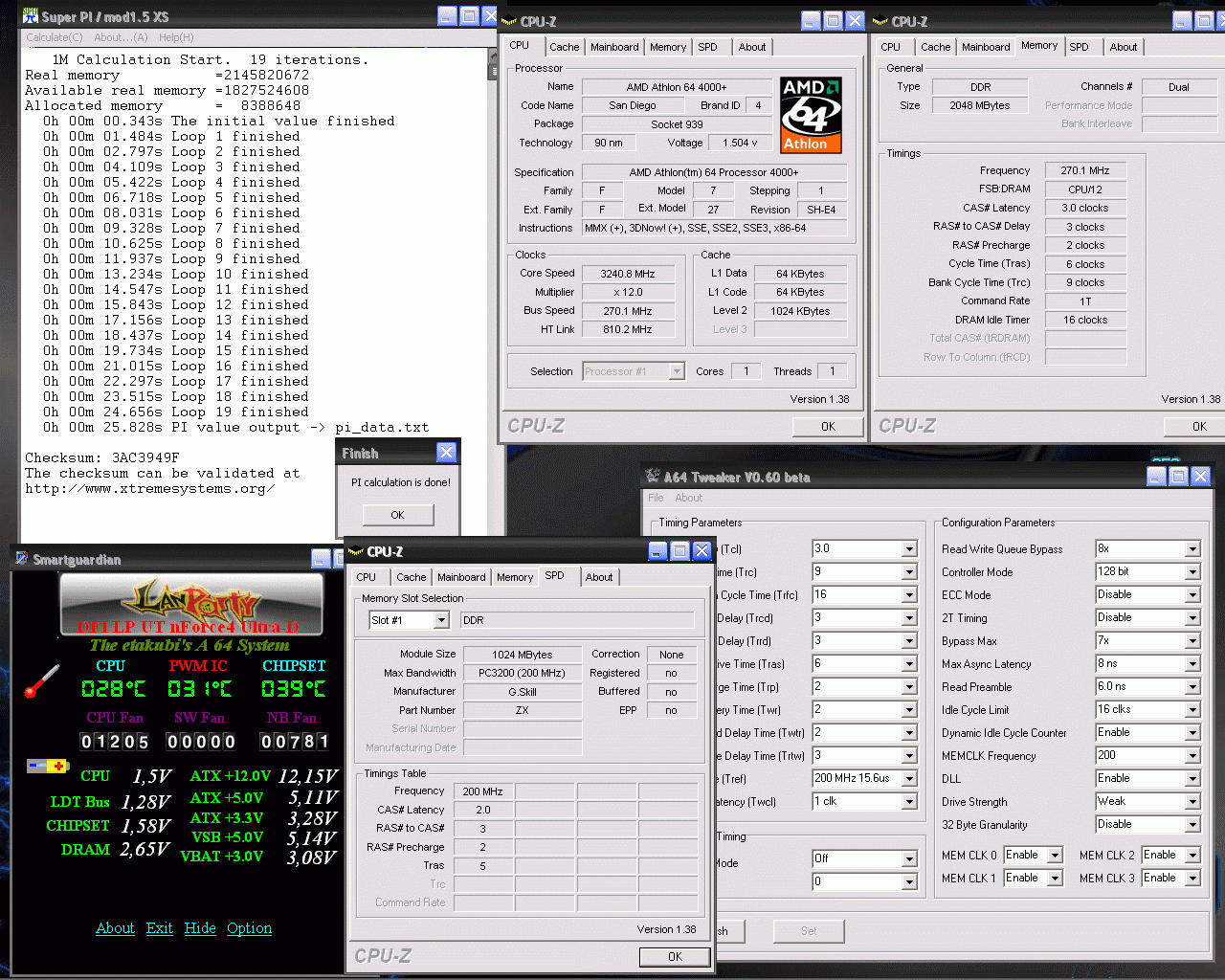Open Mainboard tab in CPU-Z processor window
This screenshot has width=1225, height=980.
[614, 47]
